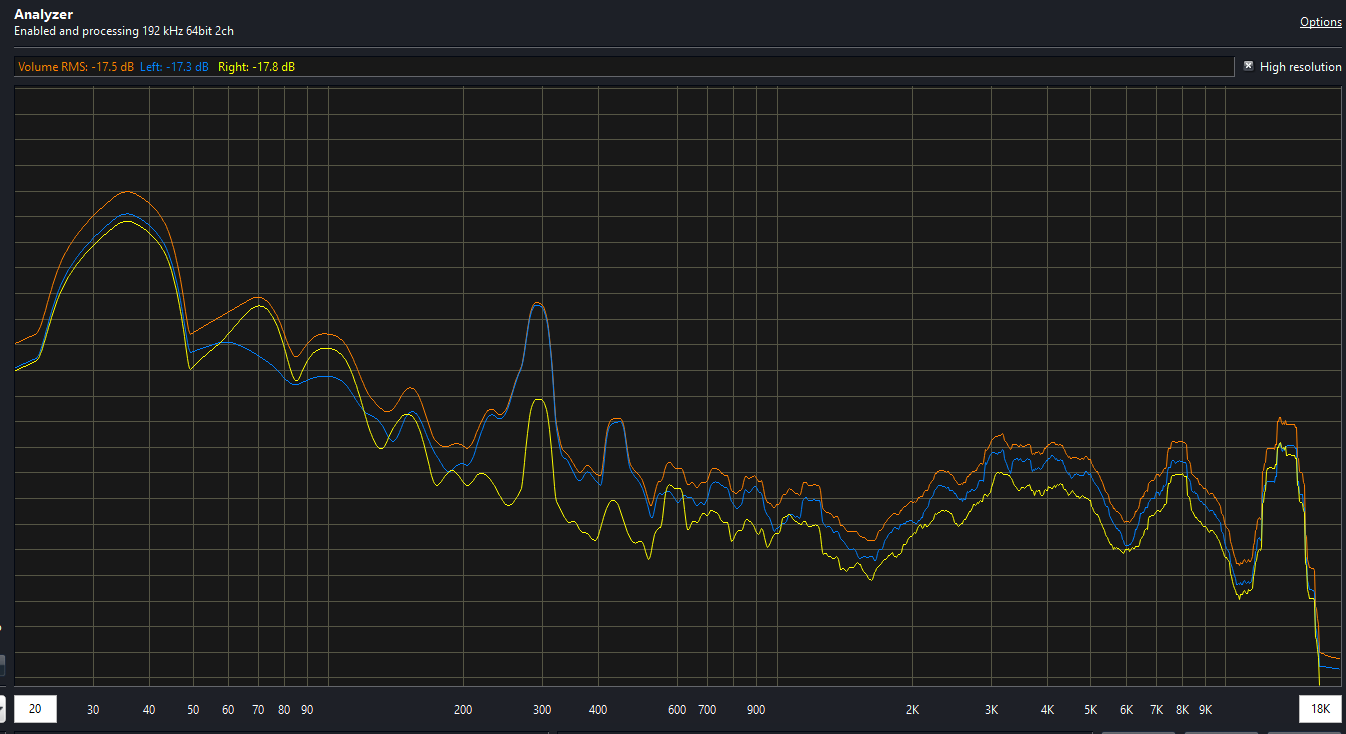Click the 600 frequency axis label

pyautogui.click(x=677, y=710)
